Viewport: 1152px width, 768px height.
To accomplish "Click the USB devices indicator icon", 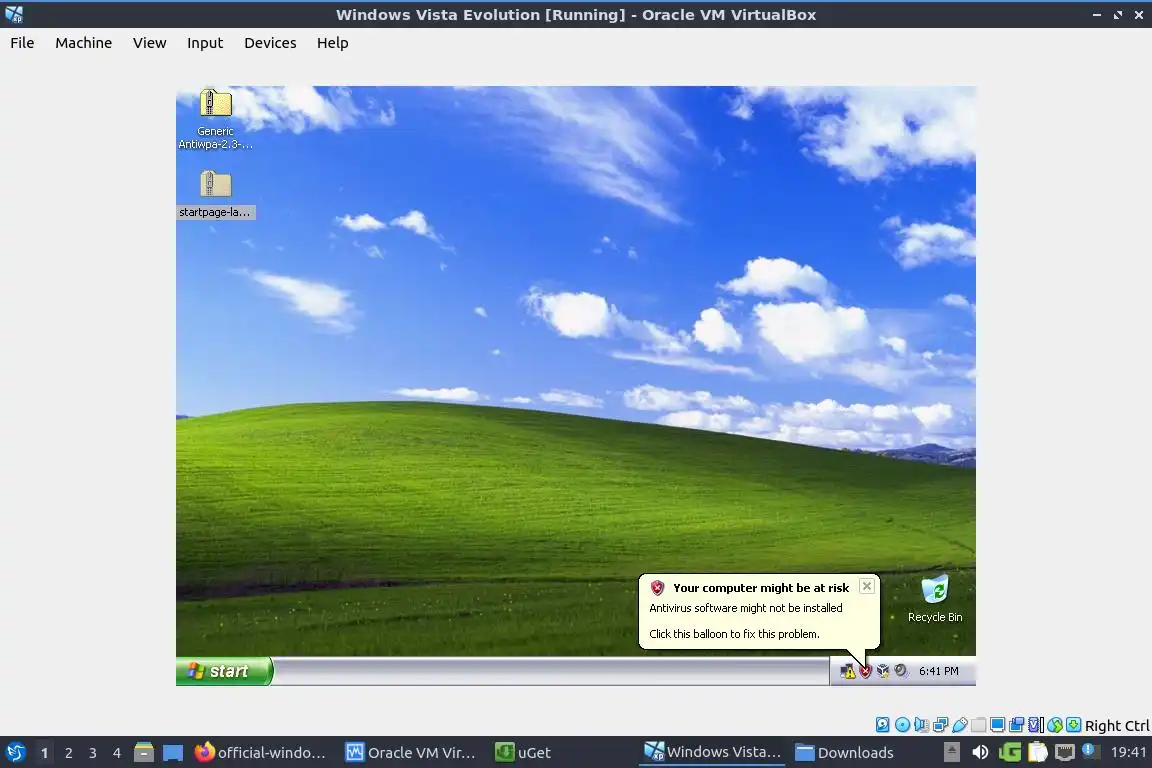I will [960, 725].
